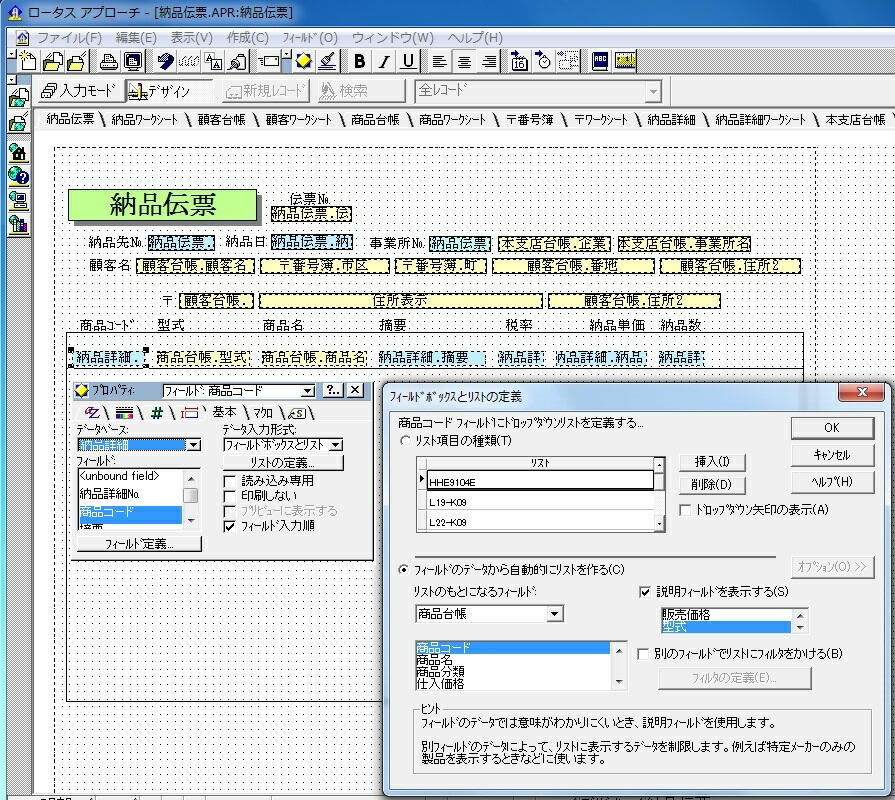
Task: Click the fast format paintbrush icon
Action: click(x=328, y=61)
